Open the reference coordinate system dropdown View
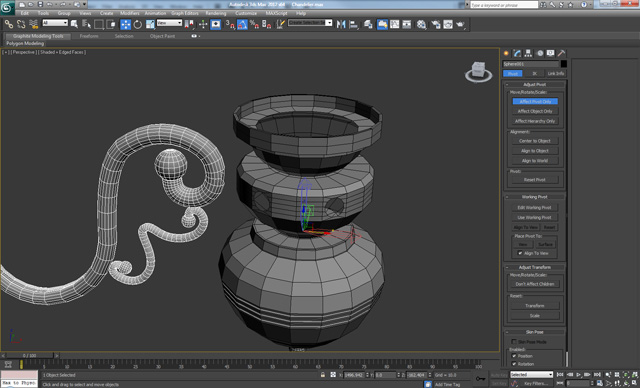The image size is (640, 388). pyautogui.click(x=169, y=23)
